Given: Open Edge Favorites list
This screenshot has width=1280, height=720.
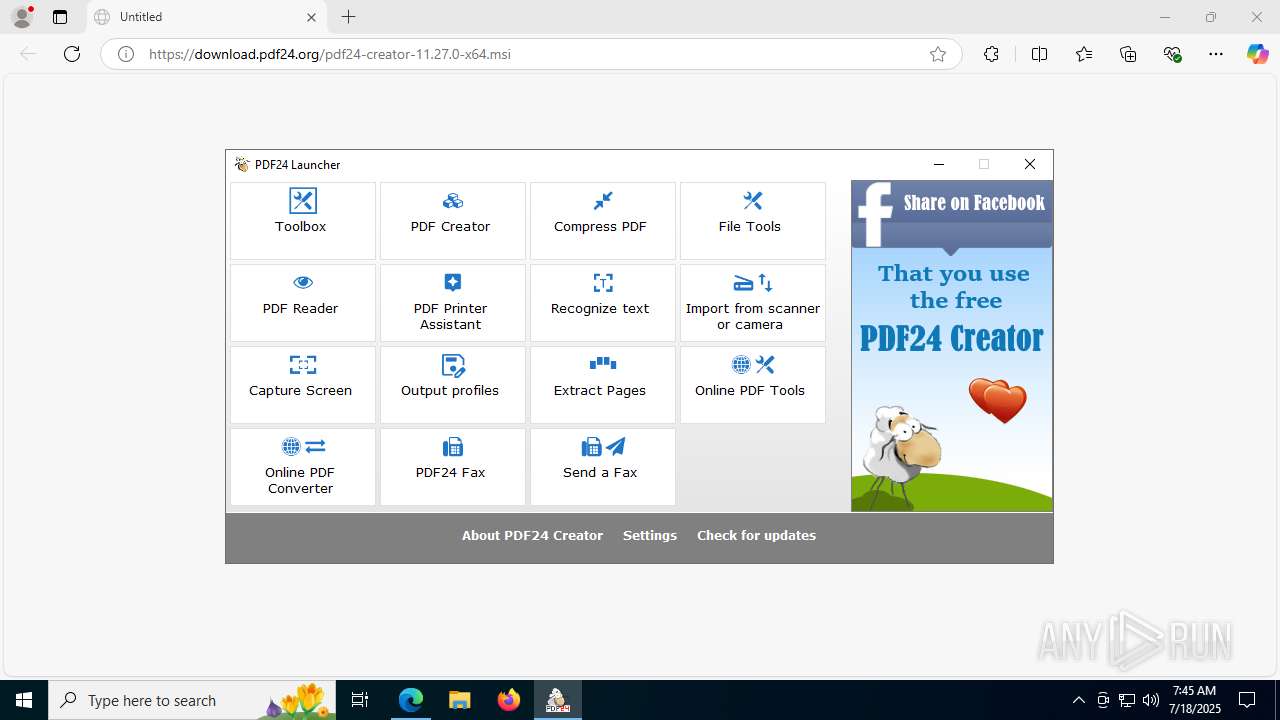Looking at the screenshot, I should pos(1084,54).
